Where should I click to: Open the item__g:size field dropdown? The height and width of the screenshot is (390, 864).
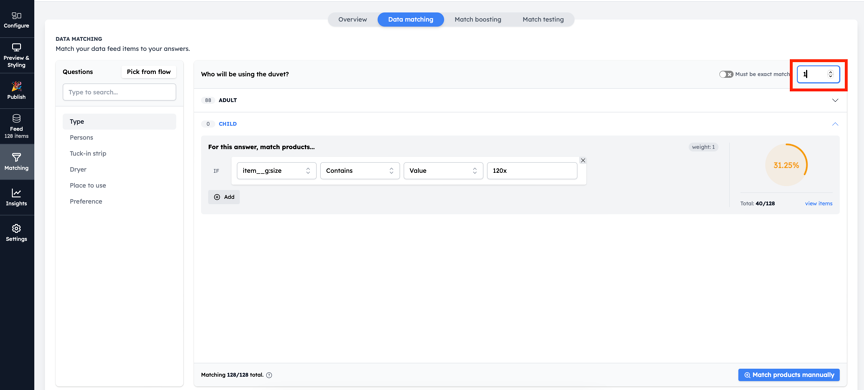[x=277, y=171]
